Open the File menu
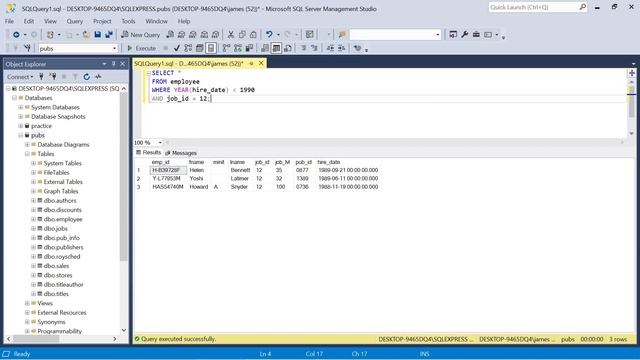 point(9,21)
